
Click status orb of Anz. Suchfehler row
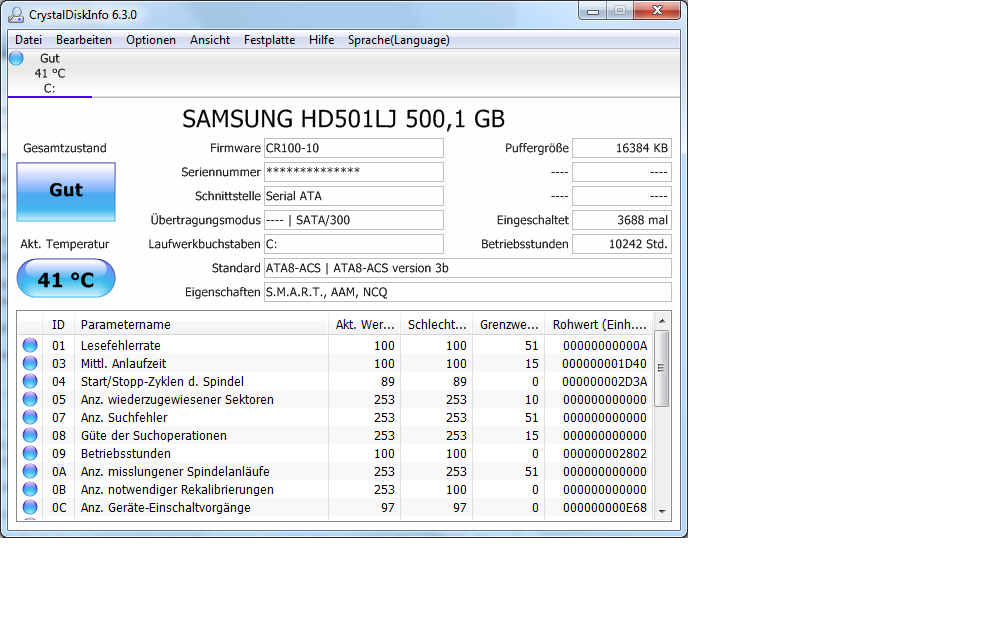(30, 417)
